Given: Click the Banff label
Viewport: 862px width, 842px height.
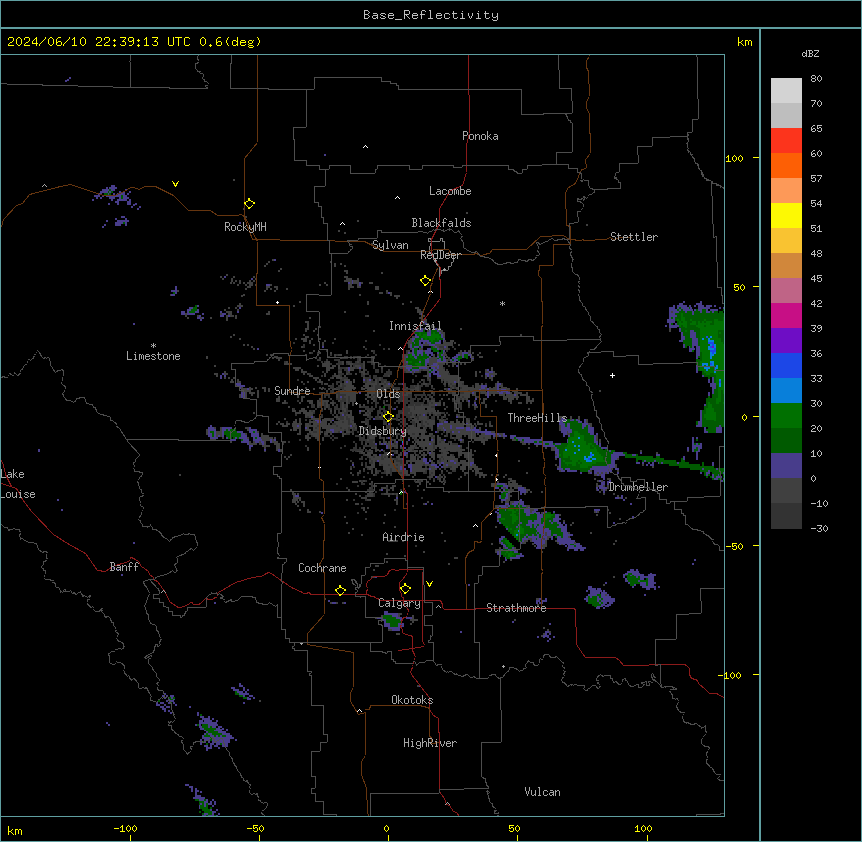Looking at the screenshot, I should (x=124, y=567).
